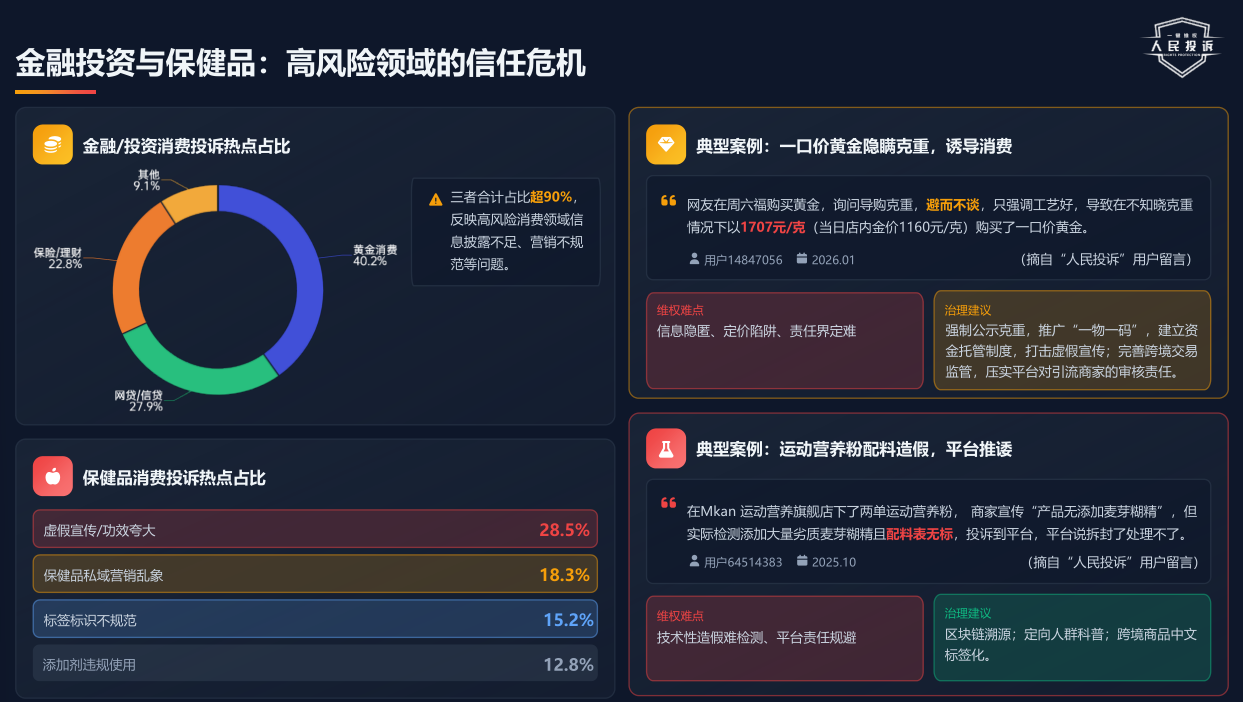Click the calendar icon next to 2025.10

pos(802,561)
